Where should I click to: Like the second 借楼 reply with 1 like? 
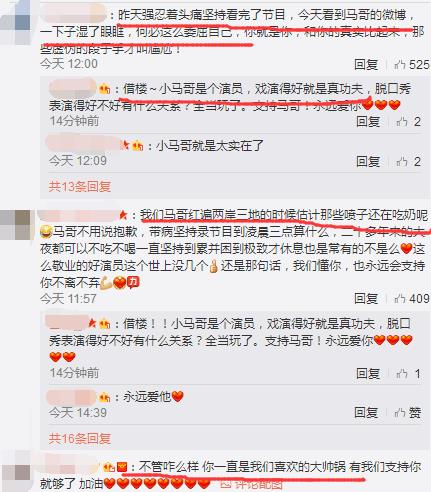pos(408,374)
